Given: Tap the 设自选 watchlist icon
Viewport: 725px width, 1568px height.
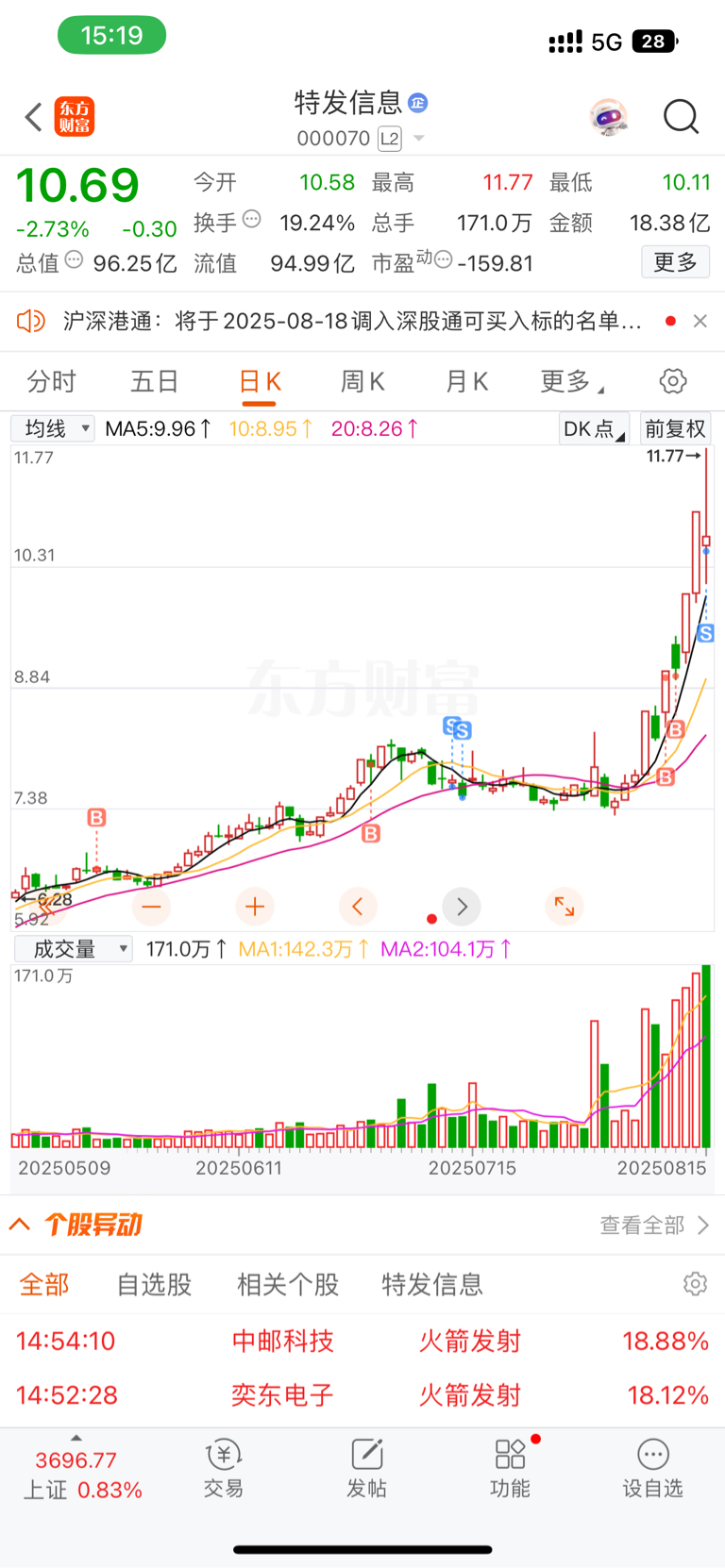Looking at the screenshot, I should coord(652,1469).
